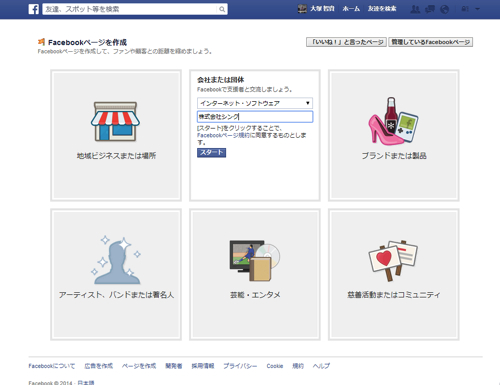This screenshot has width=500, height=385.
Task: Open friend requests icon in top bar
Action: [x=415, y=9]
